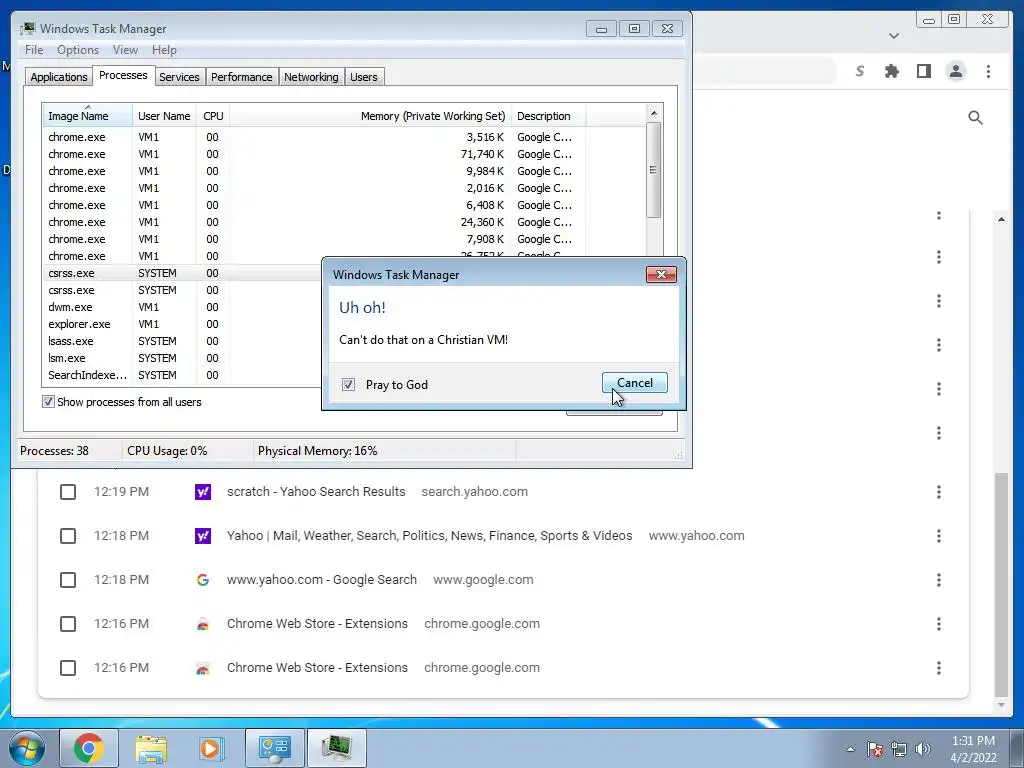Click Yahoo favicon beside scratch search result
Image resolution: width=1024 pixels, height=768 pixels.
(x=202, y=492)
